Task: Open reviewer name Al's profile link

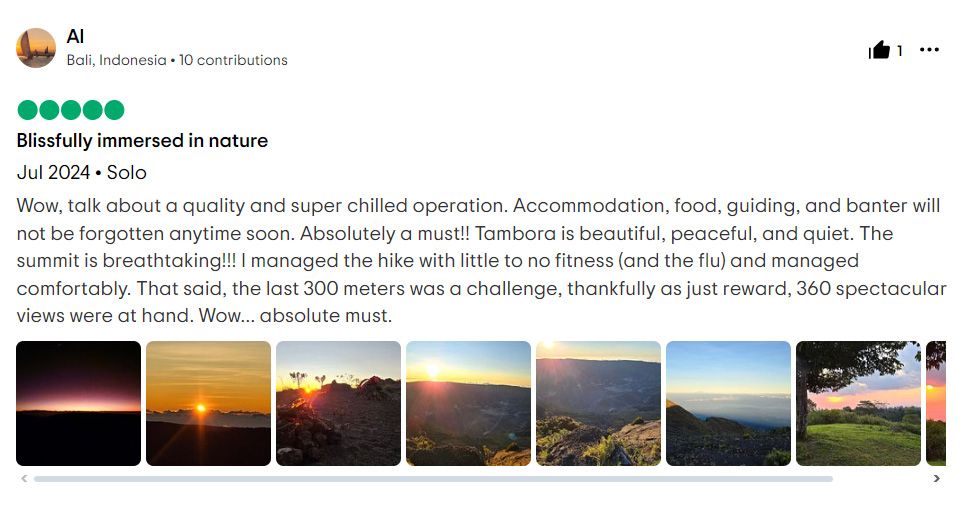Action: pyautogui.click(x=75, y=37)
